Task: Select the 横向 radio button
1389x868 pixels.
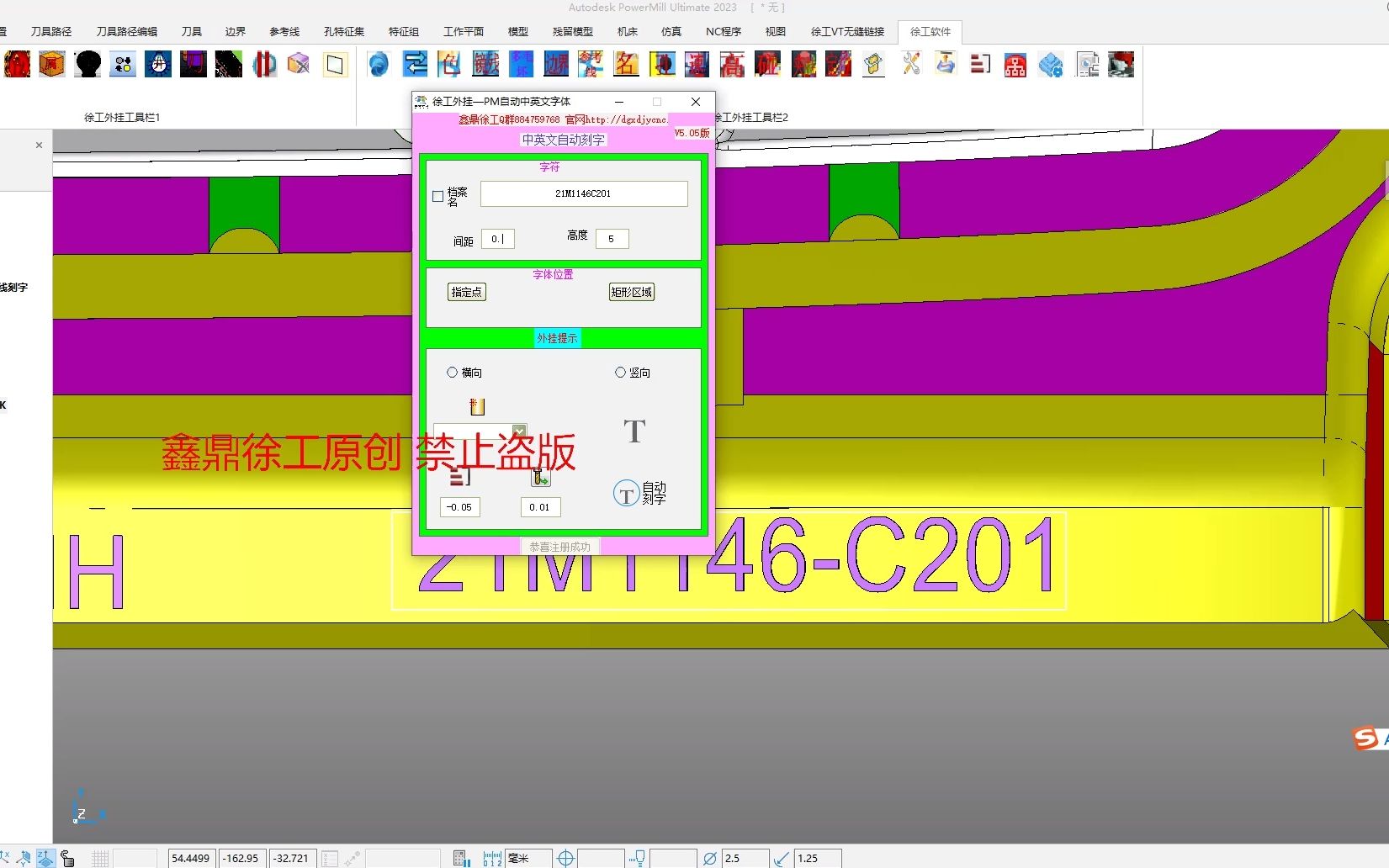Action: click(453, 373)
